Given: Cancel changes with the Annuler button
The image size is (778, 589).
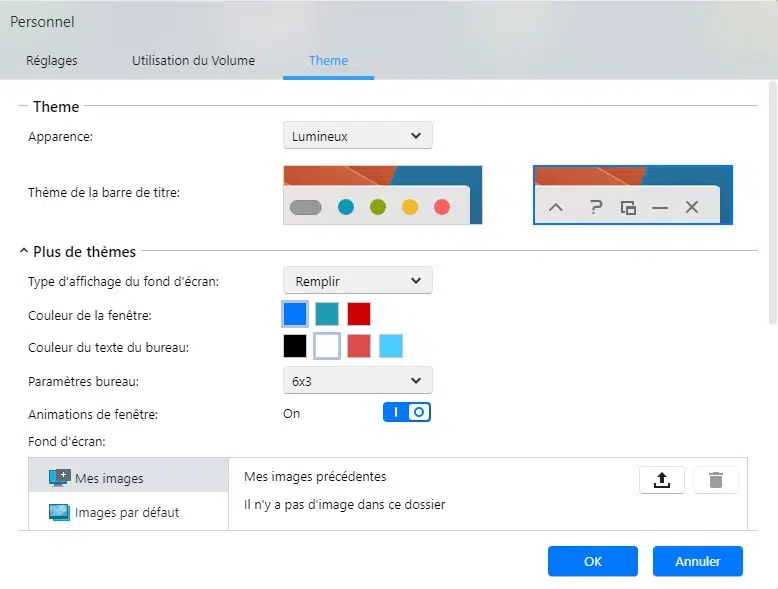Looking at the screenshot, I should pyautogui.click(x=698, y=561).
